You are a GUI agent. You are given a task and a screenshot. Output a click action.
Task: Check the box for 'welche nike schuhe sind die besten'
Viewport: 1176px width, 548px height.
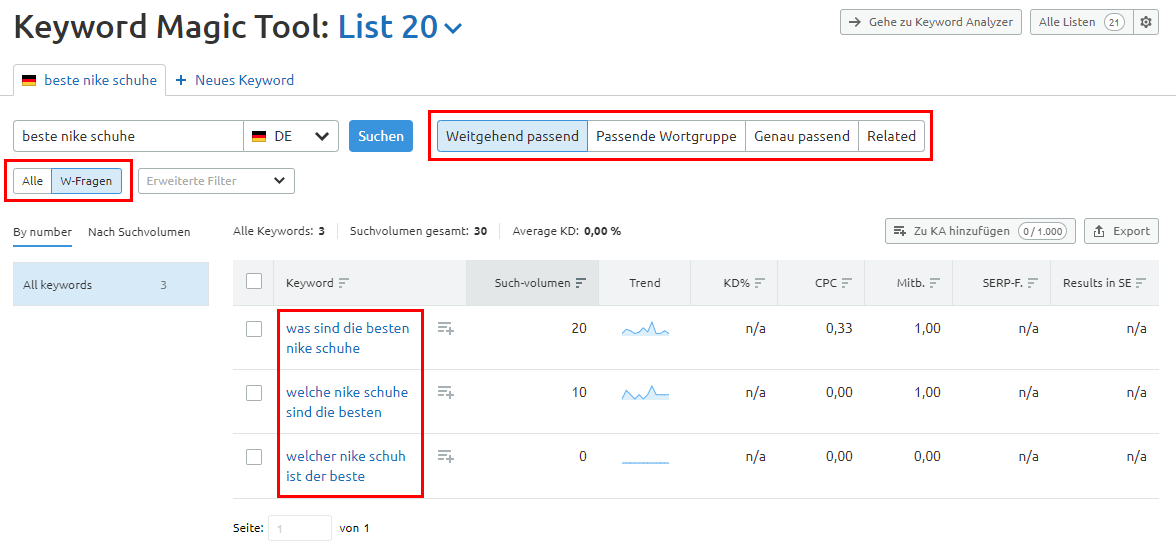pyautogui.click(x=254, y=392)
